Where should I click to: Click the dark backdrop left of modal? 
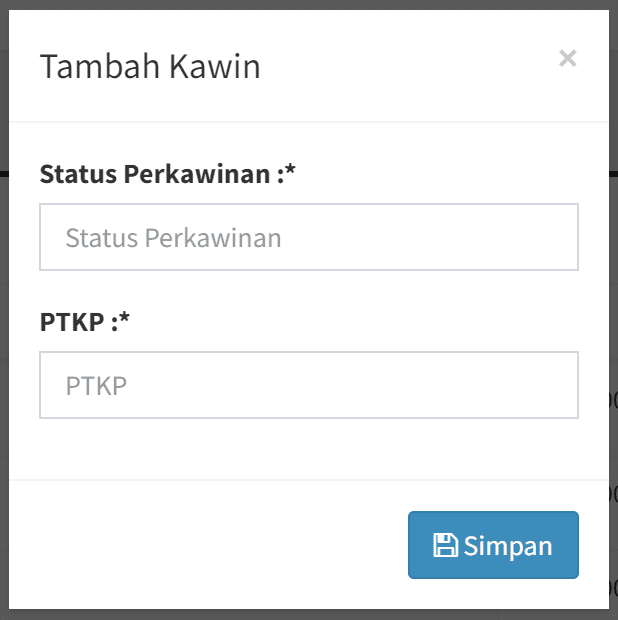4,300
